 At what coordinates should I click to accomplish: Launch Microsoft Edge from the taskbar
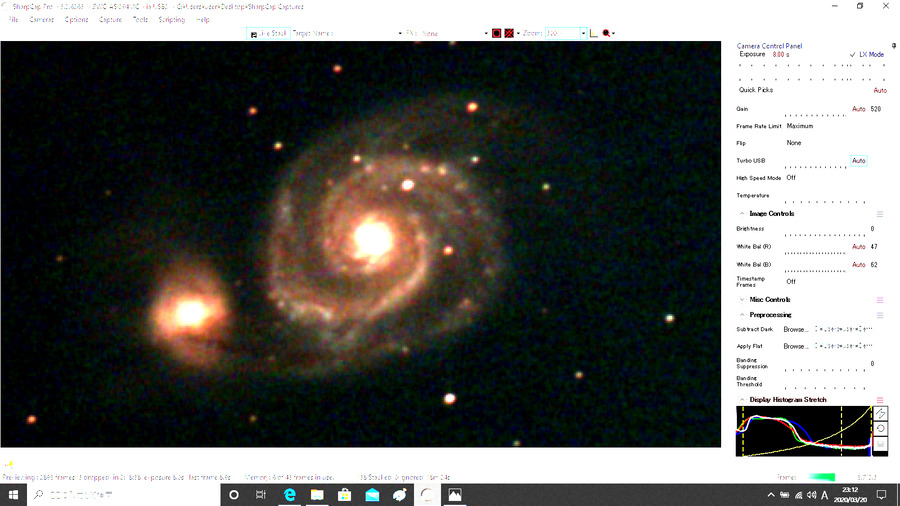289,495
